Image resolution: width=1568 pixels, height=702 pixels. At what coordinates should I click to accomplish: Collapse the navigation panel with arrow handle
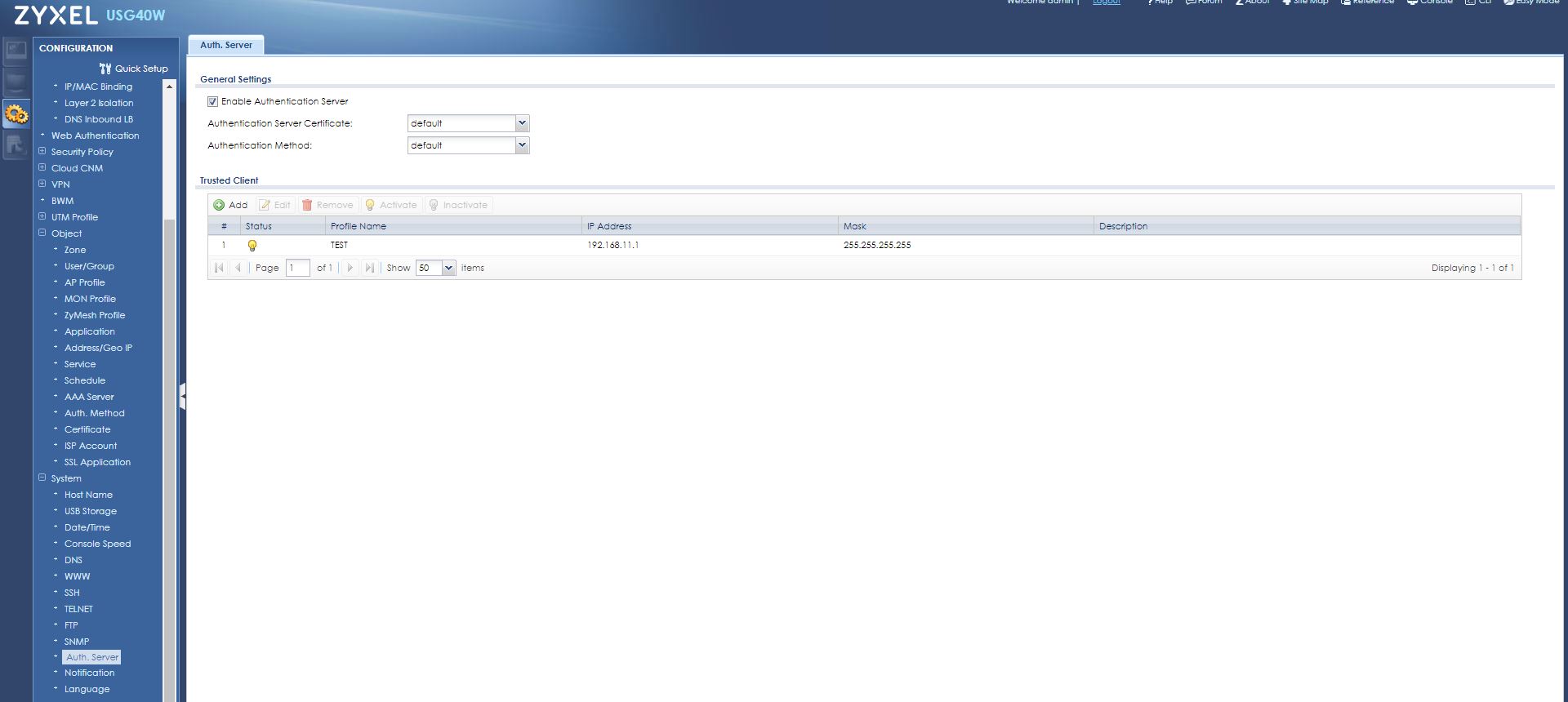click(x=183, y=396)
